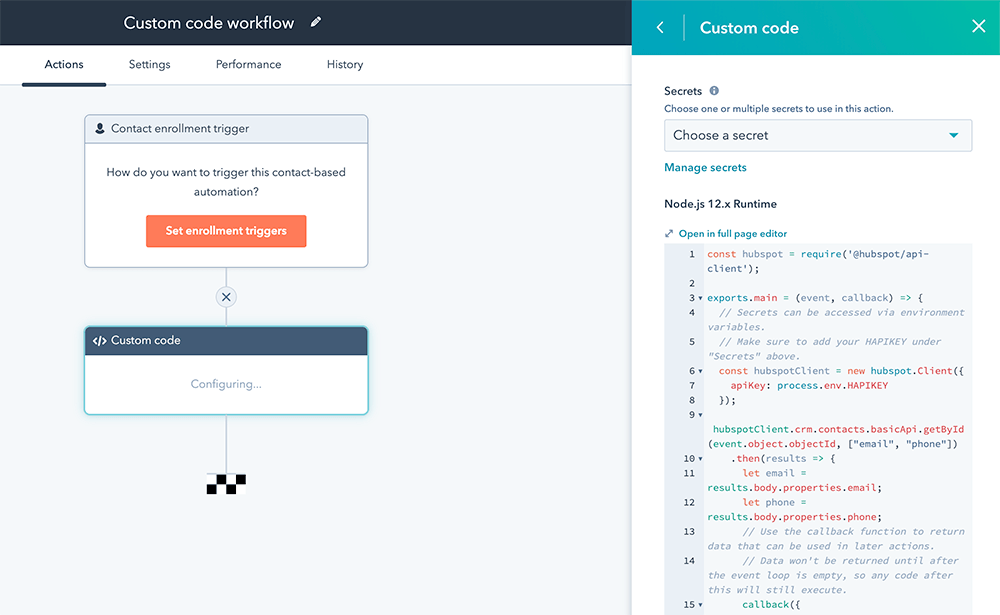Screen dimensions: 1000x615
Task: Open the Manage secrets link
Action: coord(705,168)
